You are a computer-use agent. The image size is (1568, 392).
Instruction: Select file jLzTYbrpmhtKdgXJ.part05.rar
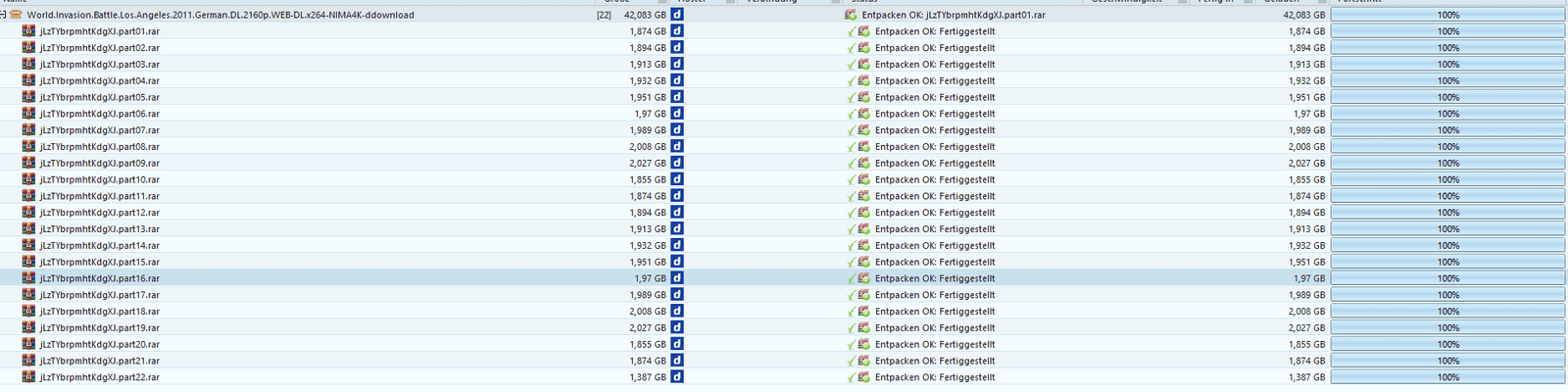pos(100,97)
